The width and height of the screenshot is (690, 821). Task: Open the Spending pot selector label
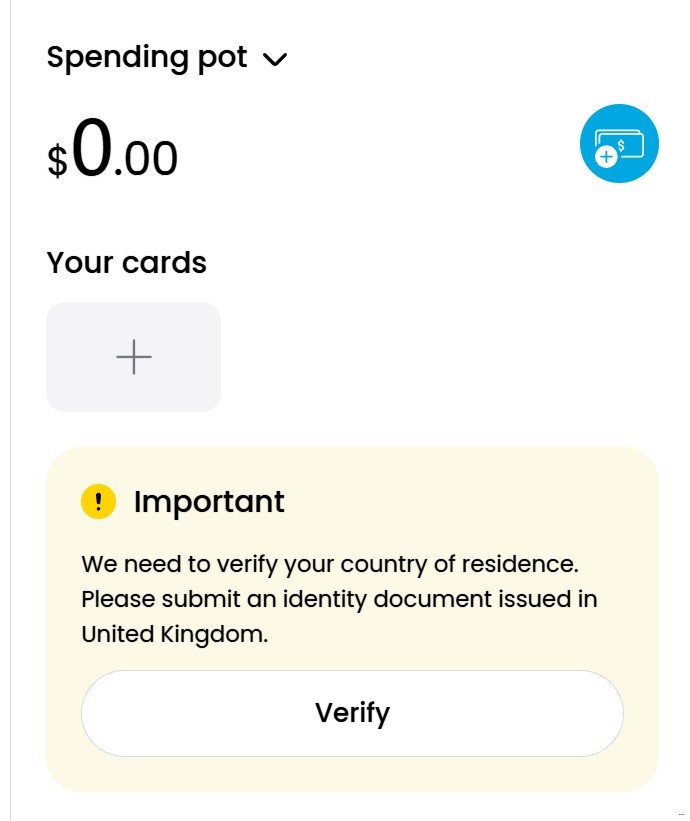coord(147,58)
